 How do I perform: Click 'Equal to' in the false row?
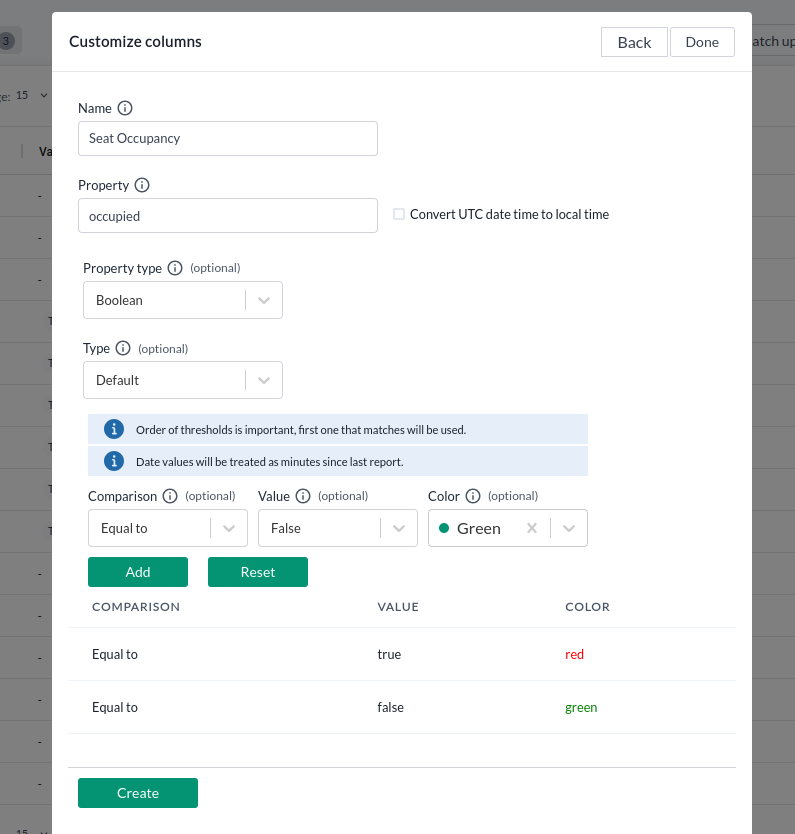tap(115, 707)
